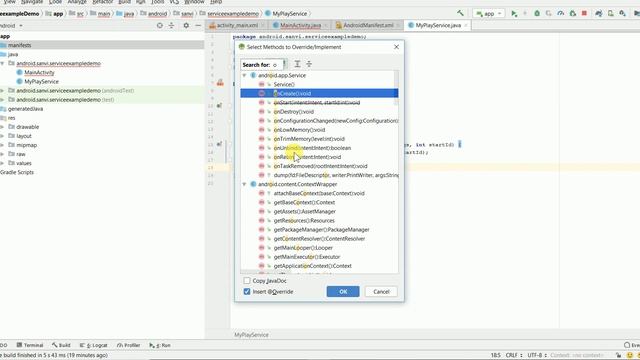Viewport: 640px width, 360px height.
Task: Toggle the Copy JavaDoc checkbox
Action: pos(247,281)
